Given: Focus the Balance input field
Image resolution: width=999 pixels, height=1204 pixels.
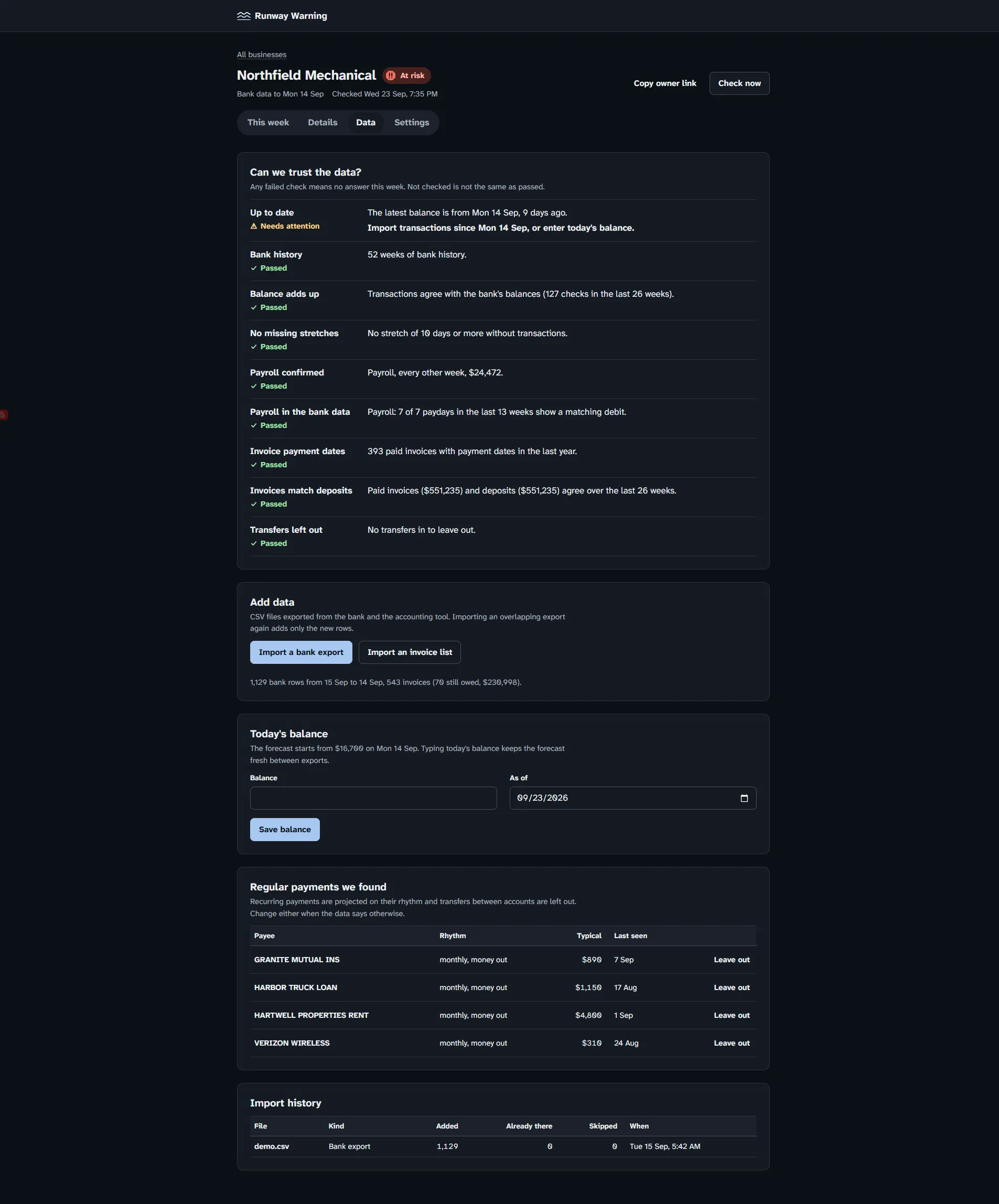Looking at the screenshot, I should [373, 798].
